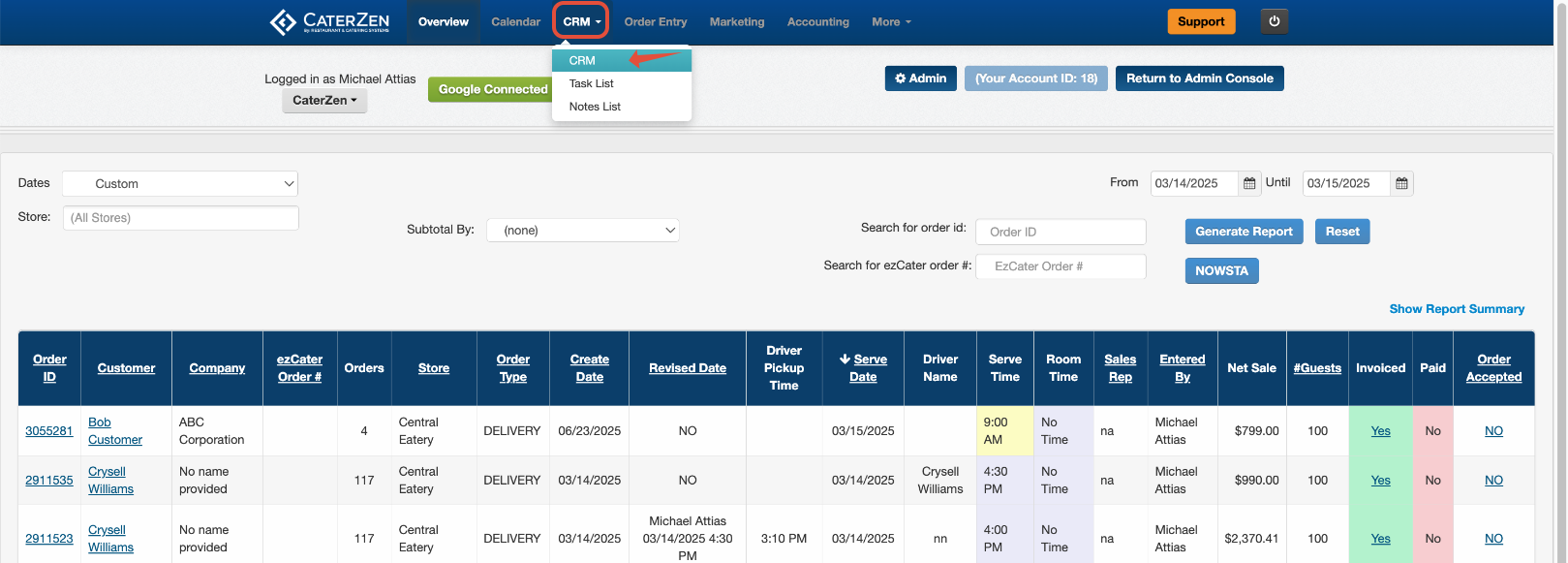Viewport: 1568px width, 563px height.
Task: Open order 2911535
Action: click(x=49, y=481)
